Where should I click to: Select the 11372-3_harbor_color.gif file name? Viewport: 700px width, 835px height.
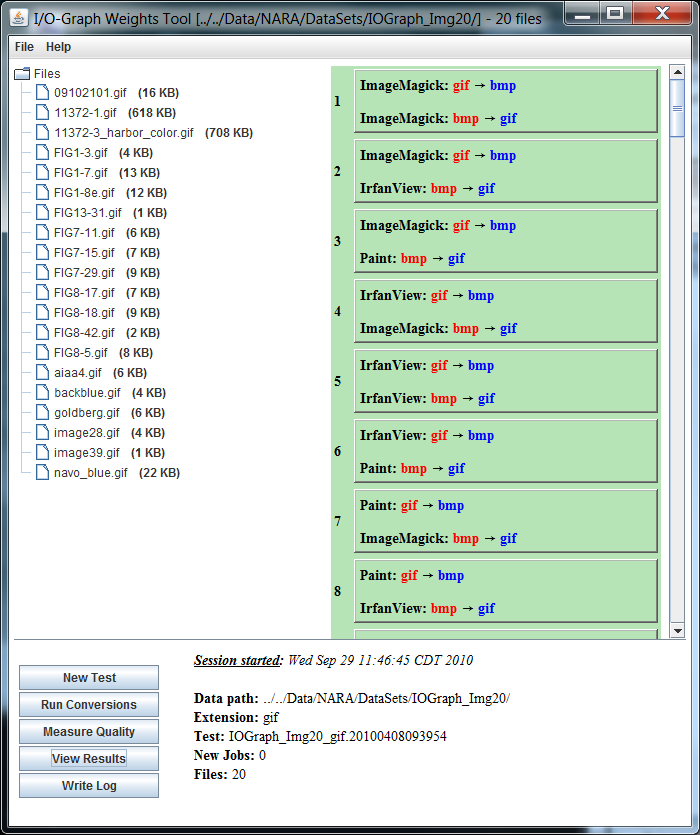click(x=124, y=133)
